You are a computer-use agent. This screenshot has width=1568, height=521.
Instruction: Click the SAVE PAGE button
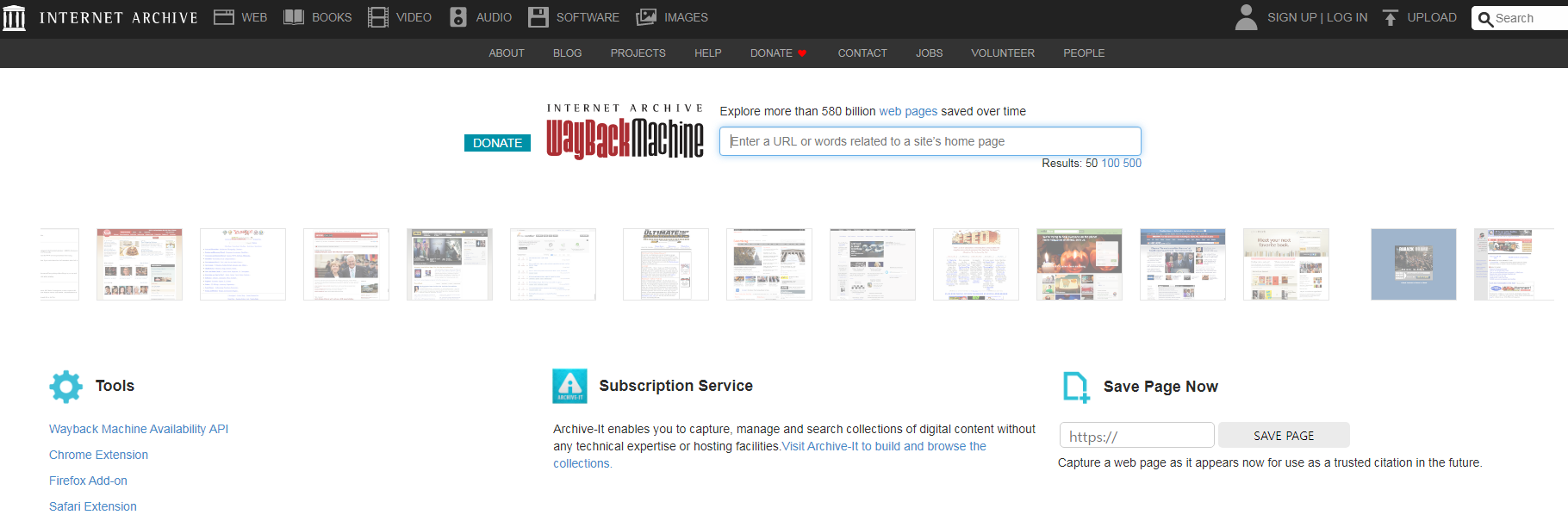(x=1284, y=436)
